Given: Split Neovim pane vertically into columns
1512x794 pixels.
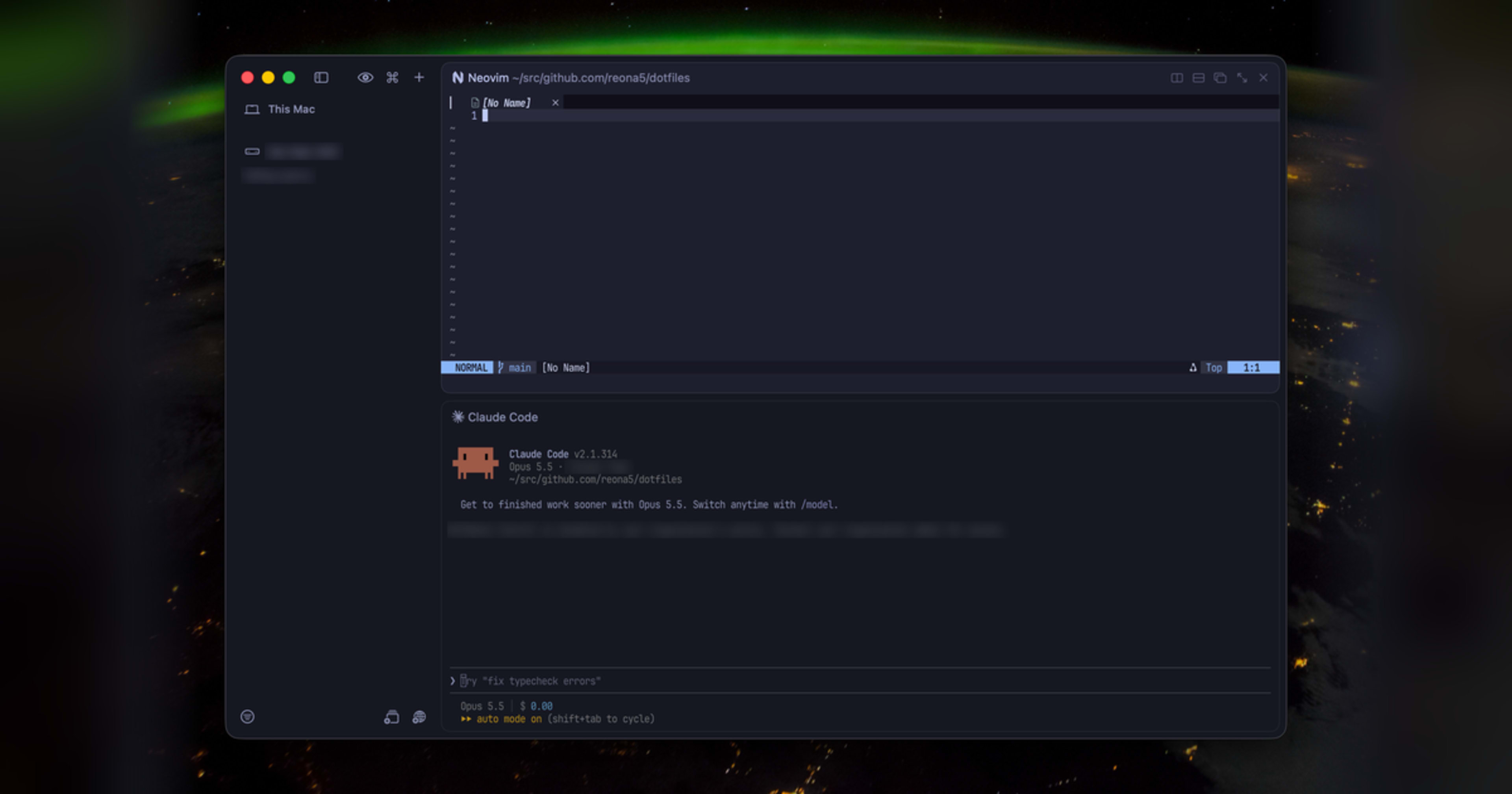Looking at the screenshot, I should tap(1177, 78).
